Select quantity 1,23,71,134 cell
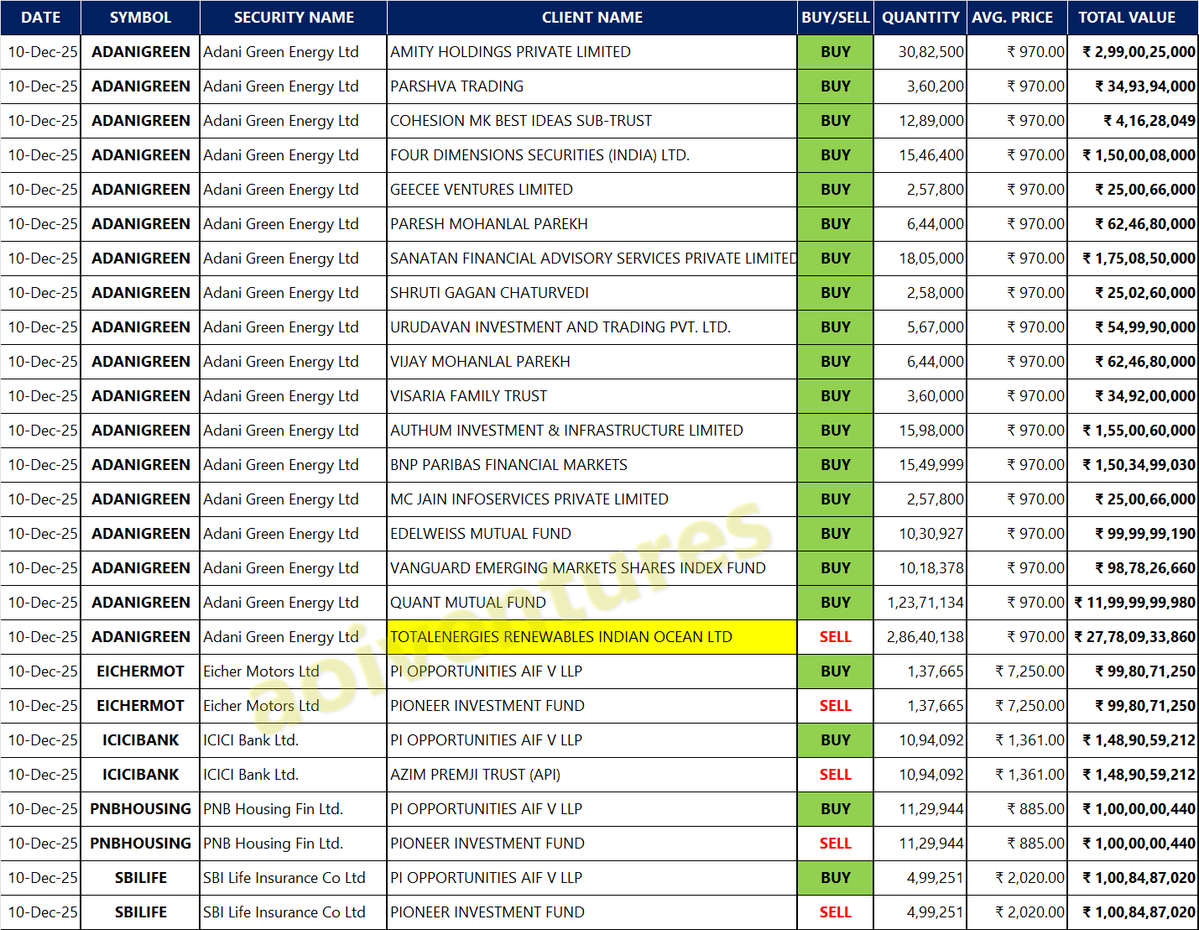This screenshot has height=930, width=1199. coord(920,603)
